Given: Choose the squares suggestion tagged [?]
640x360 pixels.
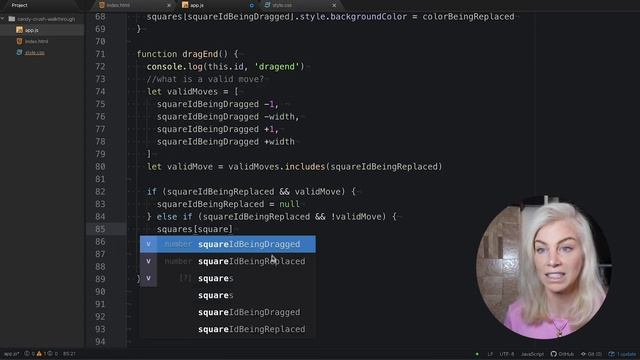Looking at the screenshot, I should pos(228,278).
